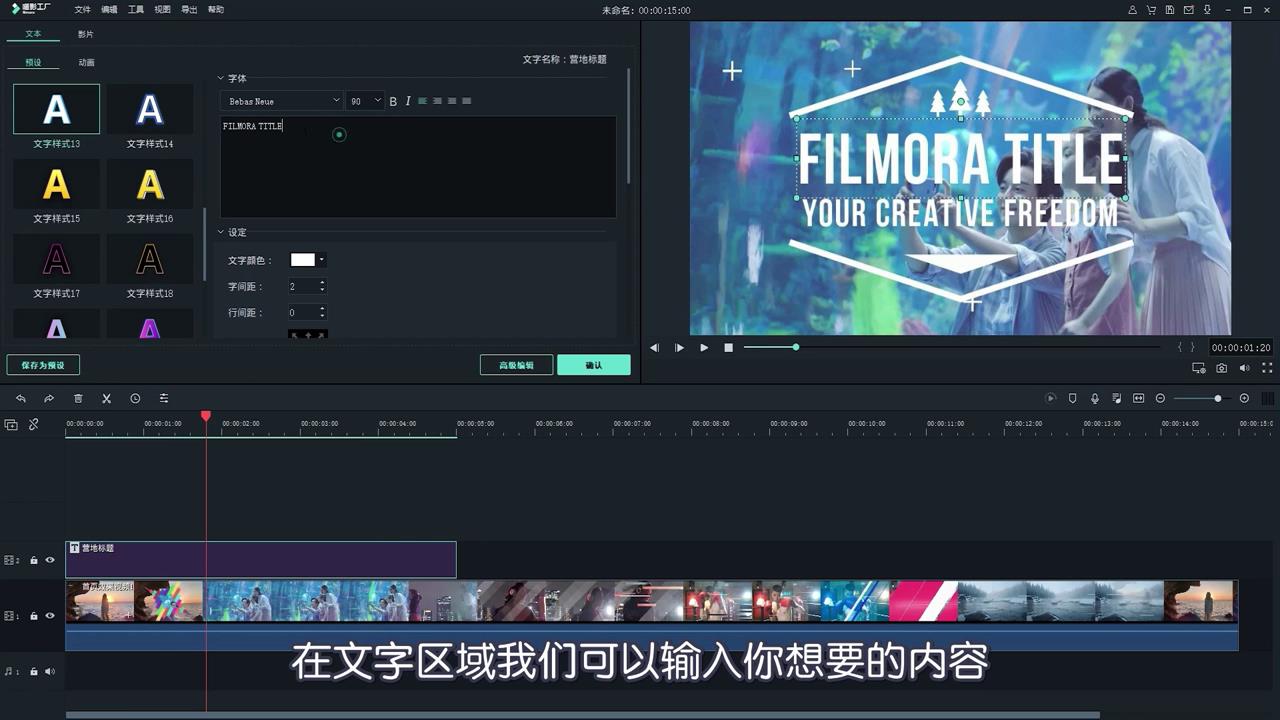1280x720 pixels.
Task: Open the 工具 menu
Action: click(136, 10)
